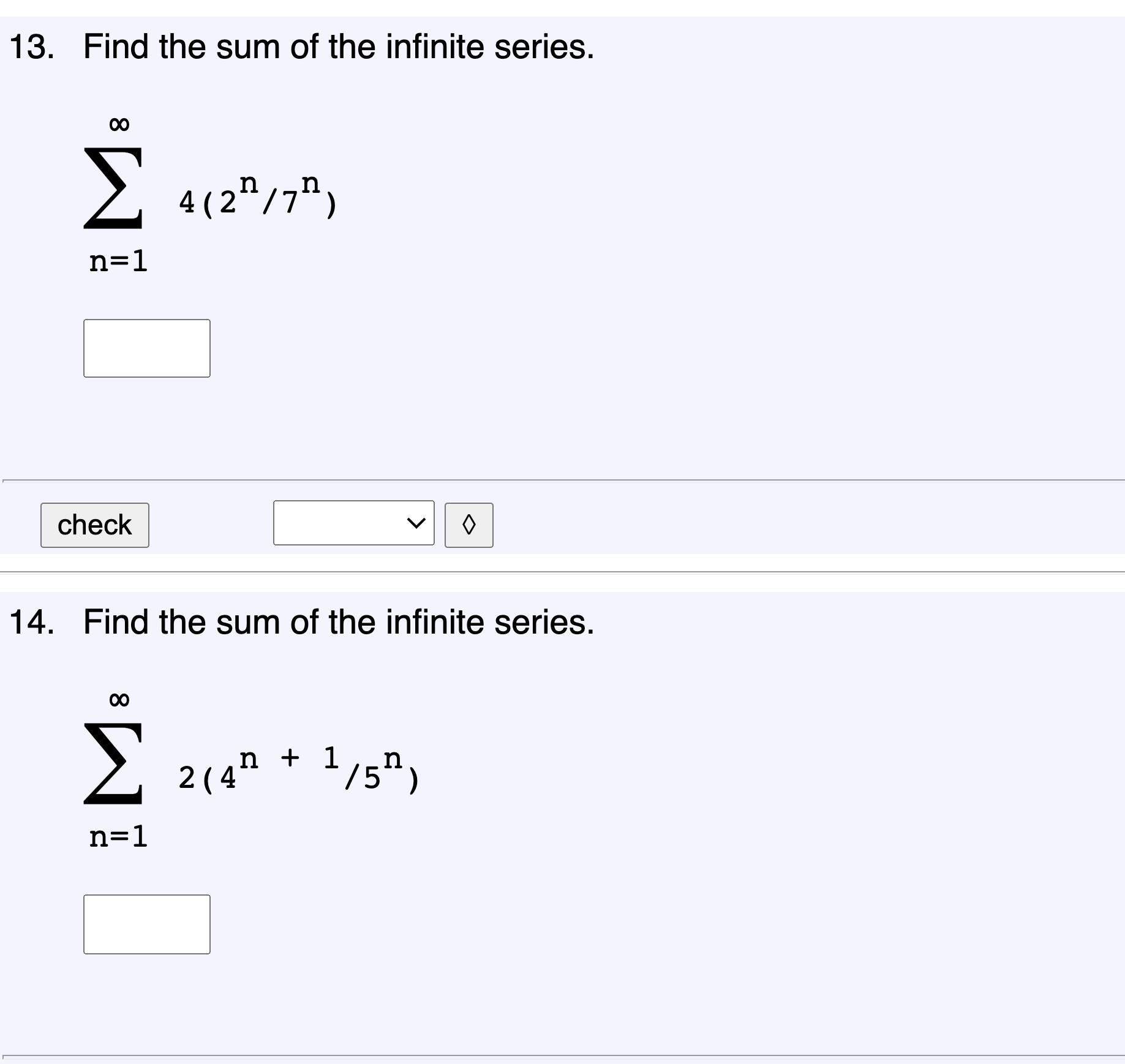Viewport: 1125px width, 1064px height.
Task: Click the question number 13 label
Action: click(x=32, y=47)
